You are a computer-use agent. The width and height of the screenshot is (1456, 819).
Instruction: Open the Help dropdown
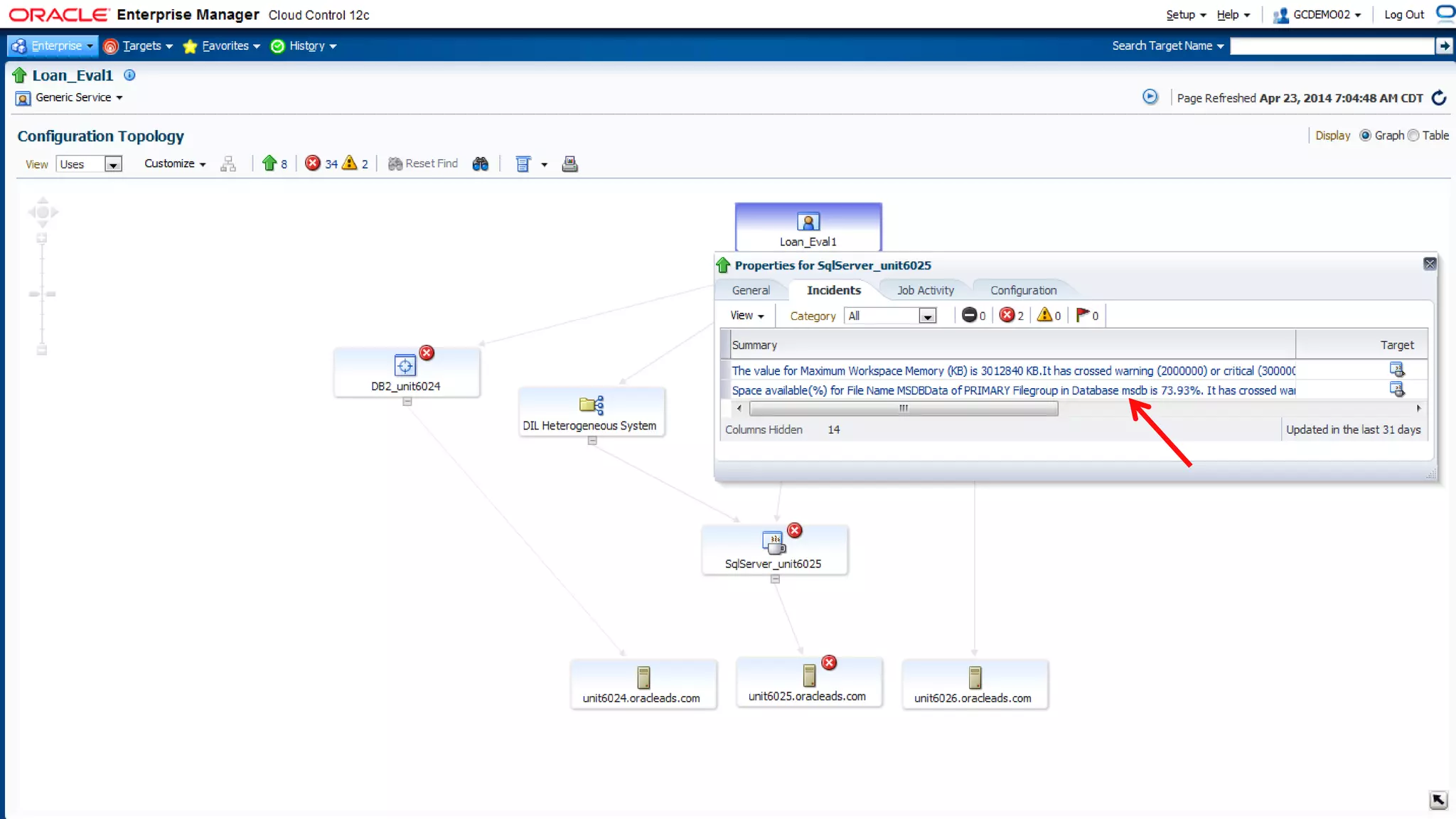coord(1233,14)
